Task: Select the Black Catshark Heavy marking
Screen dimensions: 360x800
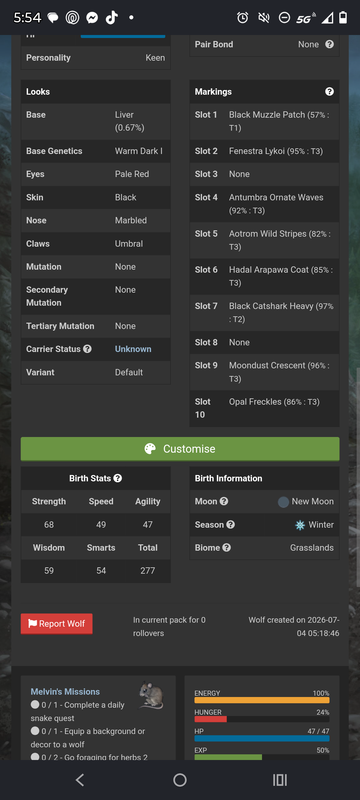Action: pyautogui.click(x=281, y=312)
